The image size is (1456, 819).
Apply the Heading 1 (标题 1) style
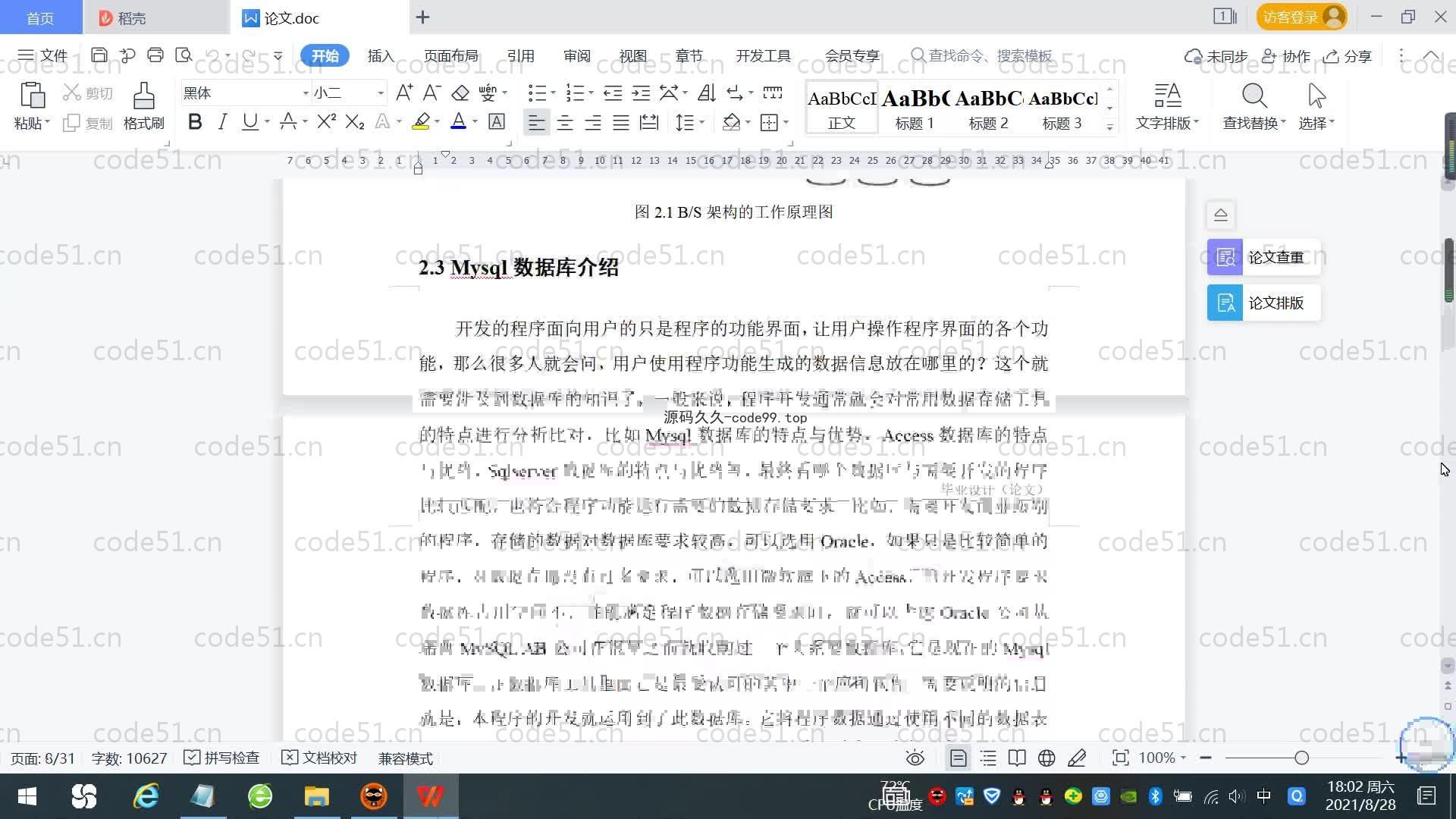point(915,108)
